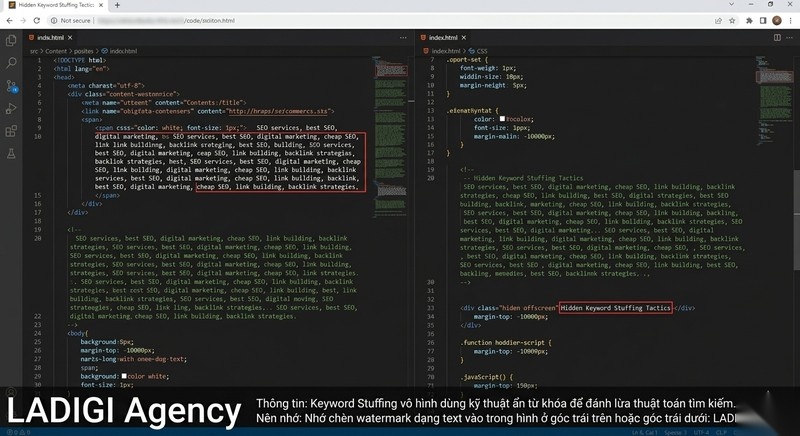The height and width of the screenshot is (436, 800).
Task: Open a new browser tab with plus
Action: click(117, 5)
